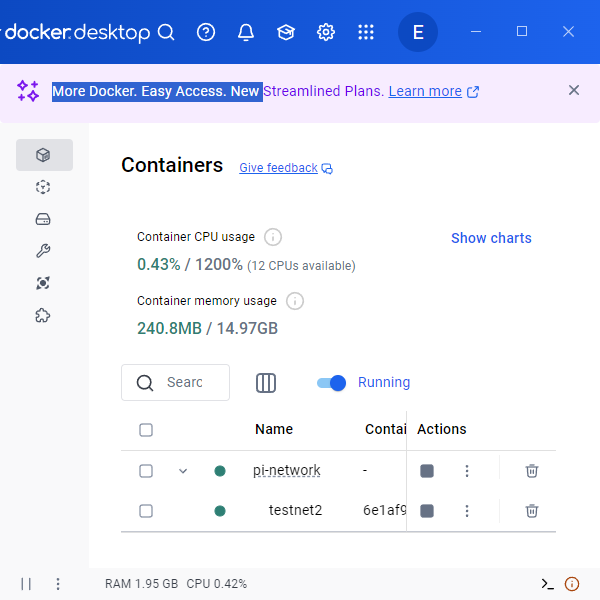Focus the container Search field
The width and height of the screenshot is (600, 600).
(x=176, y=382)
